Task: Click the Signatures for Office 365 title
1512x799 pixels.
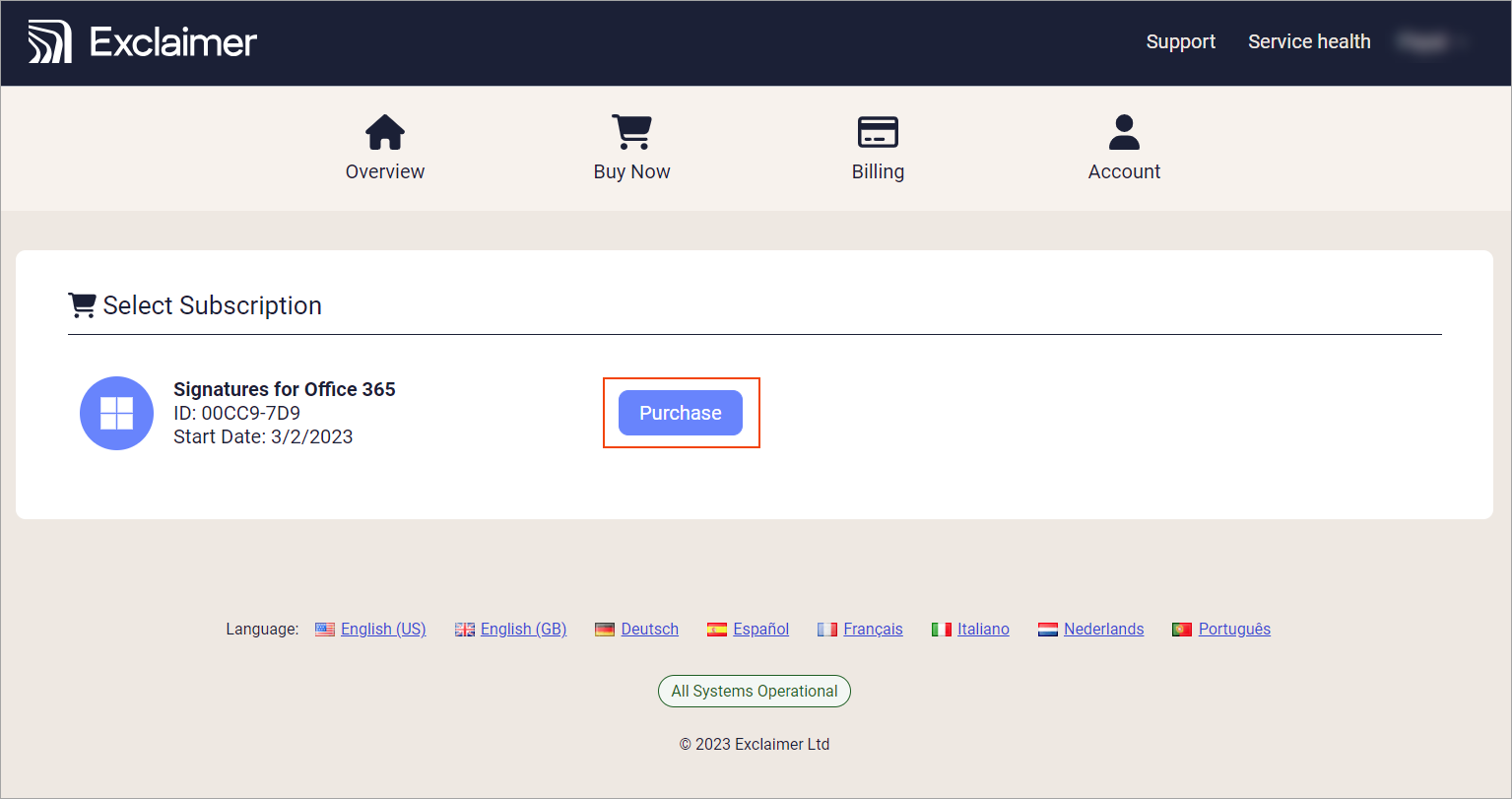Action: click(x=285, y=389)
